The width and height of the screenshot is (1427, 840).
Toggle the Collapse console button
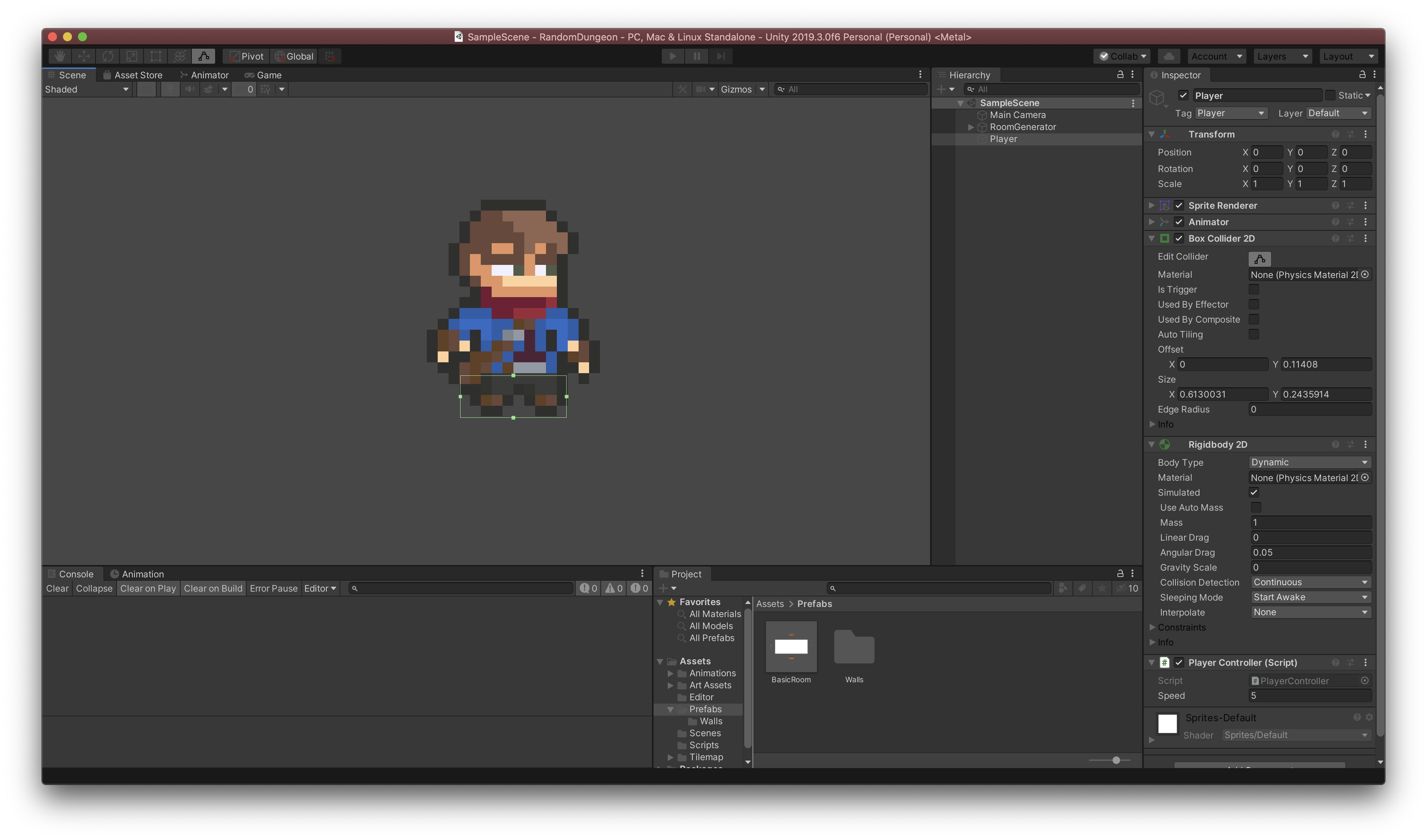click(94, 589)
